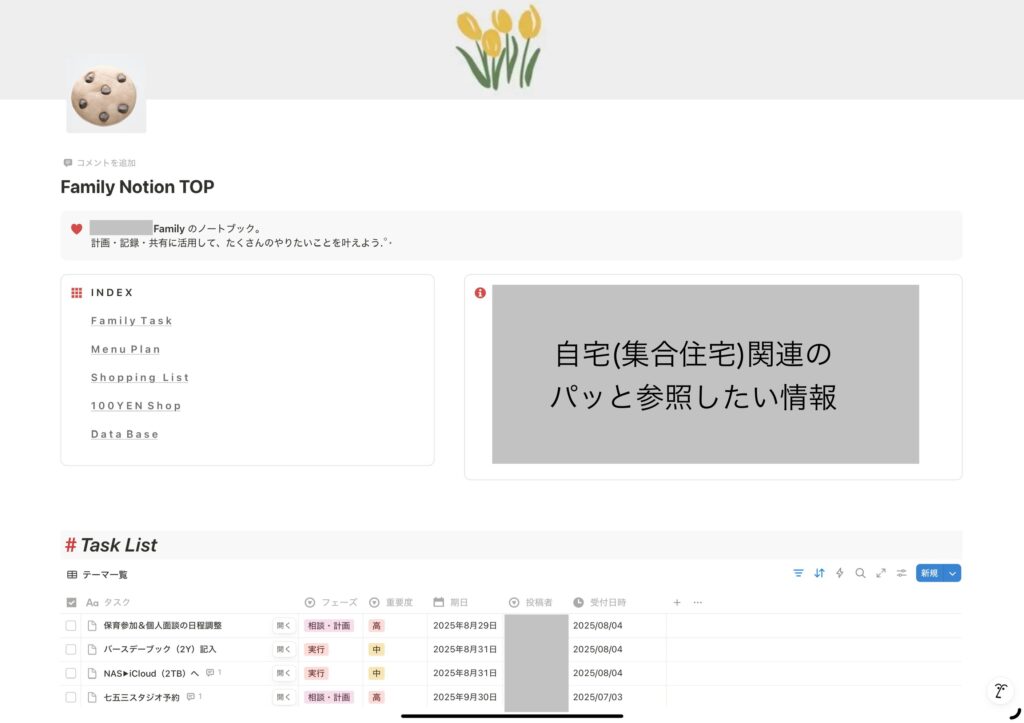This screenshot has width=1024, height=723.
Task: Navigate to the Shopping List page link
Action: point(140,377)
